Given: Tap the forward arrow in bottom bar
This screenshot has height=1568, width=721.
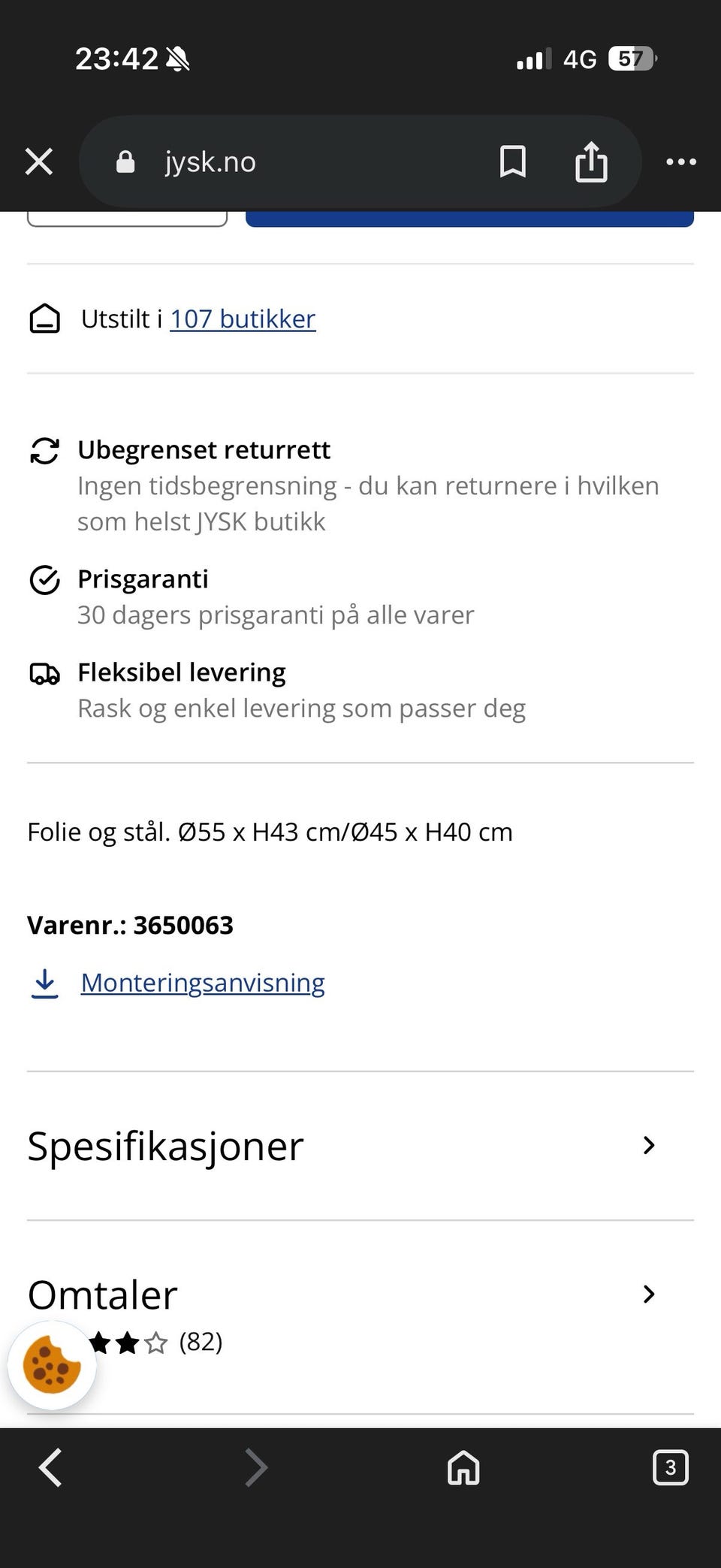Looking at the screenshot, I should point(256,1467).
